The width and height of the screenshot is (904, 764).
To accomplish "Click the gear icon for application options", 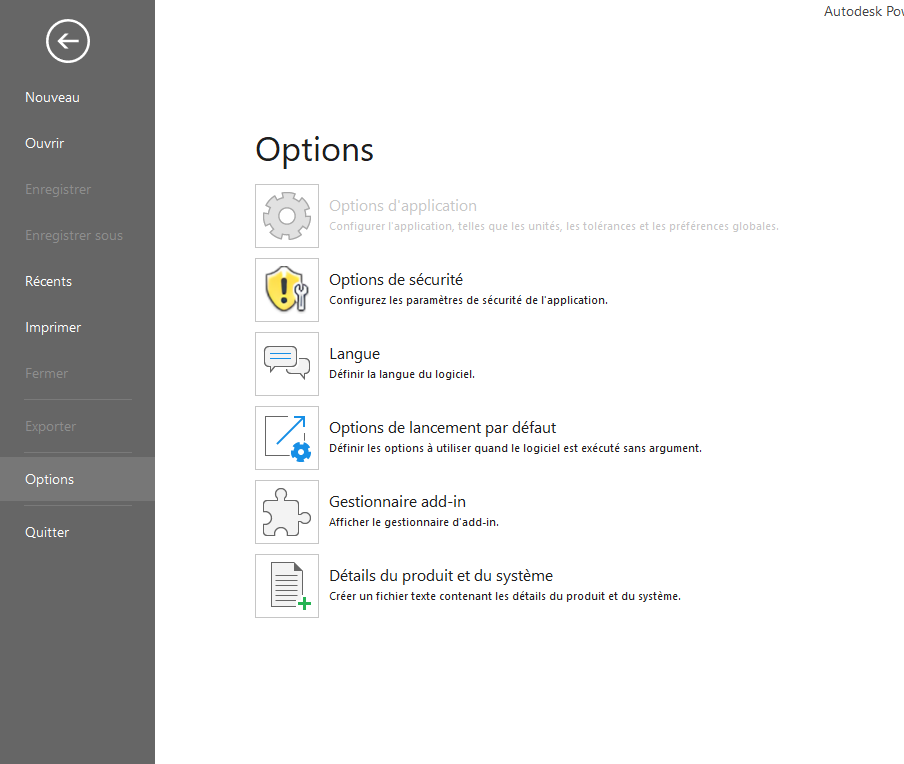I will (x=287, y=216).
